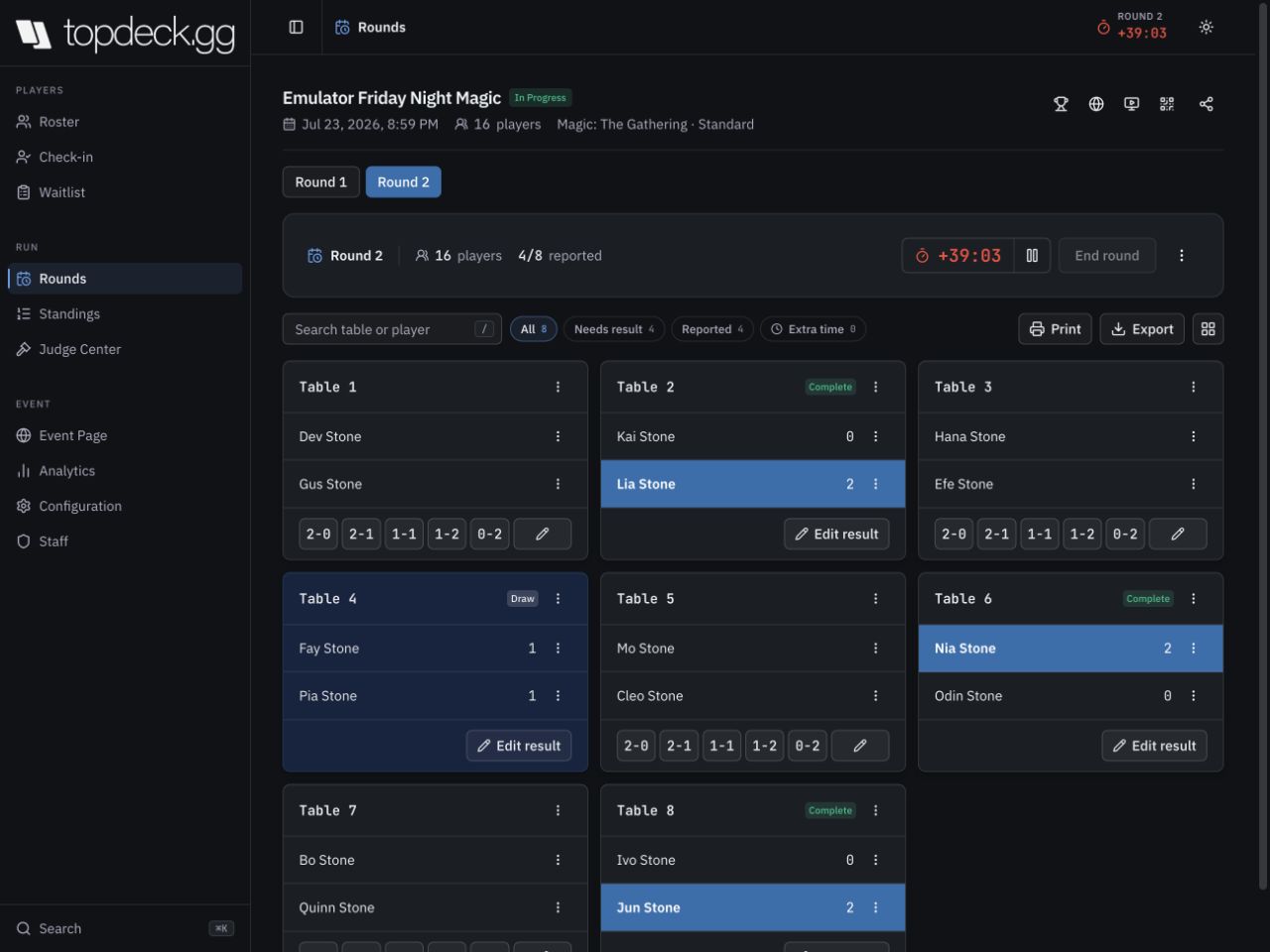This screenshot has height=952, width=1270.
Task: Open the presentation screen icon
Action: (x=1131, y=104)
